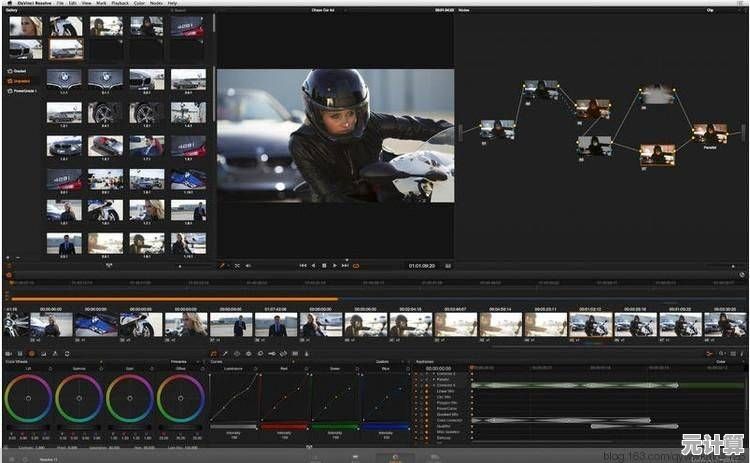Select the highlighted orange album in Gallery sidebar
This screenshot has width=750, height=463.
point(20,81)
